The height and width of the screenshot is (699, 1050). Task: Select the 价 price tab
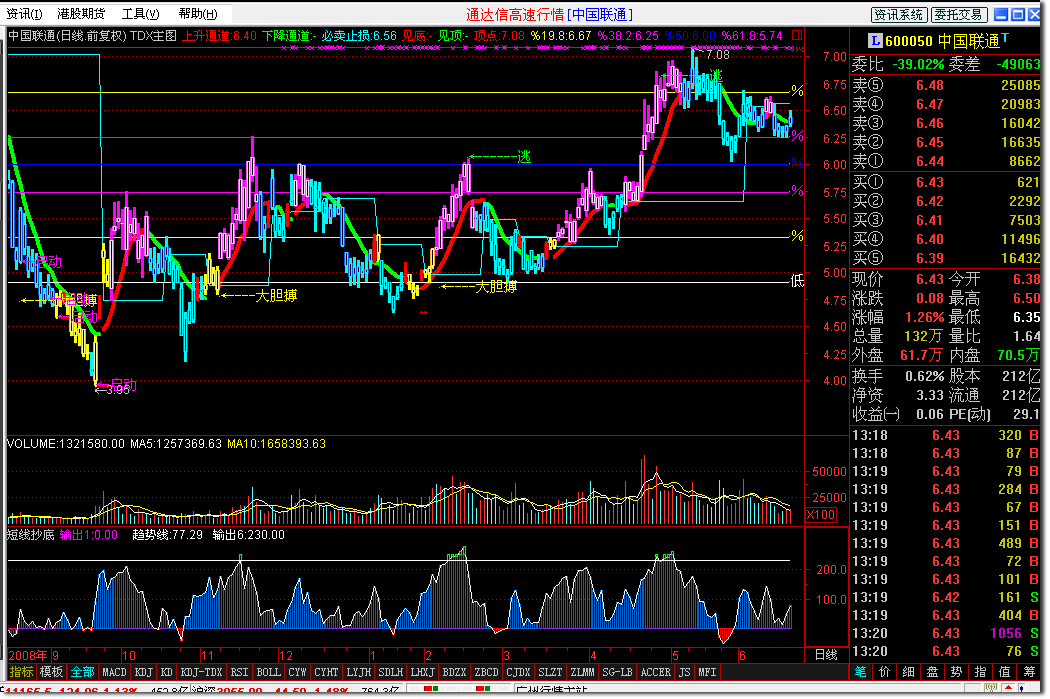(885, 672)
